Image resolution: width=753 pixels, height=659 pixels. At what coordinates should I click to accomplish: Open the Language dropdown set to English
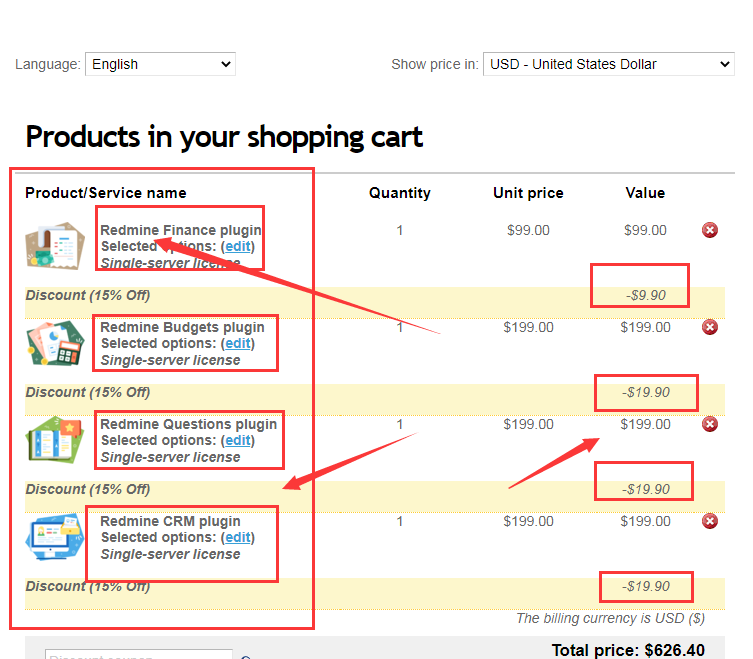(x=160, y=64)
